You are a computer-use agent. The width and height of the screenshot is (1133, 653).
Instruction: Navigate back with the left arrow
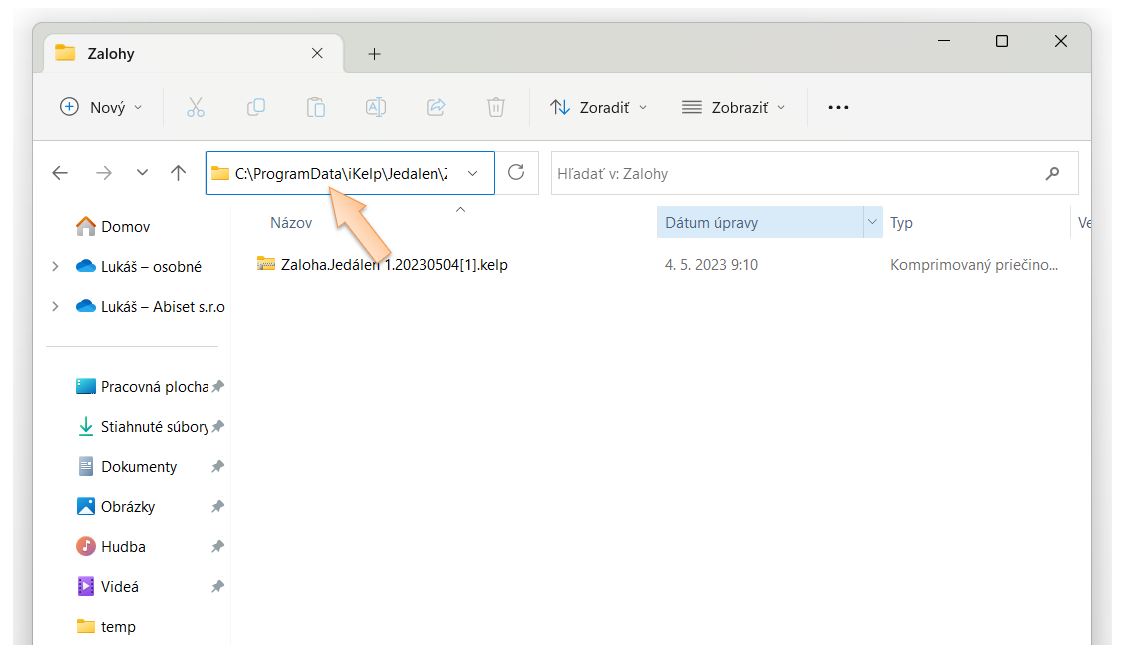pos(60,173)
